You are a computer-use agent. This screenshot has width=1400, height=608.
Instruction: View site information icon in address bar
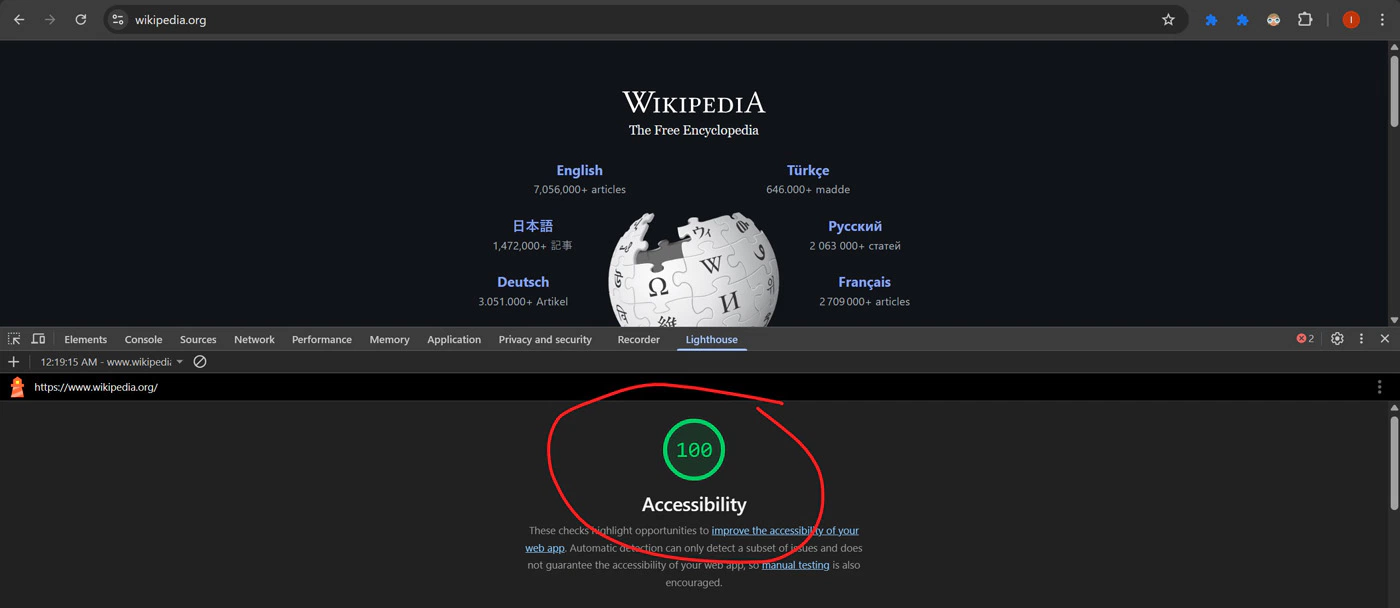pyautogui.click(x=118, y=20)
